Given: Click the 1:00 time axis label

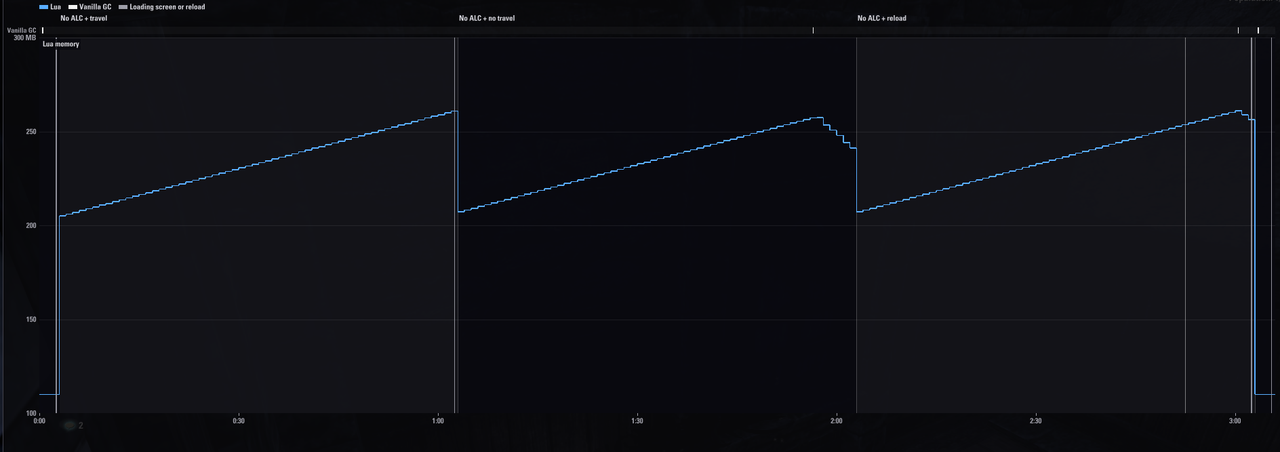Looking at the screenshot, I should (x=438, y=421).
